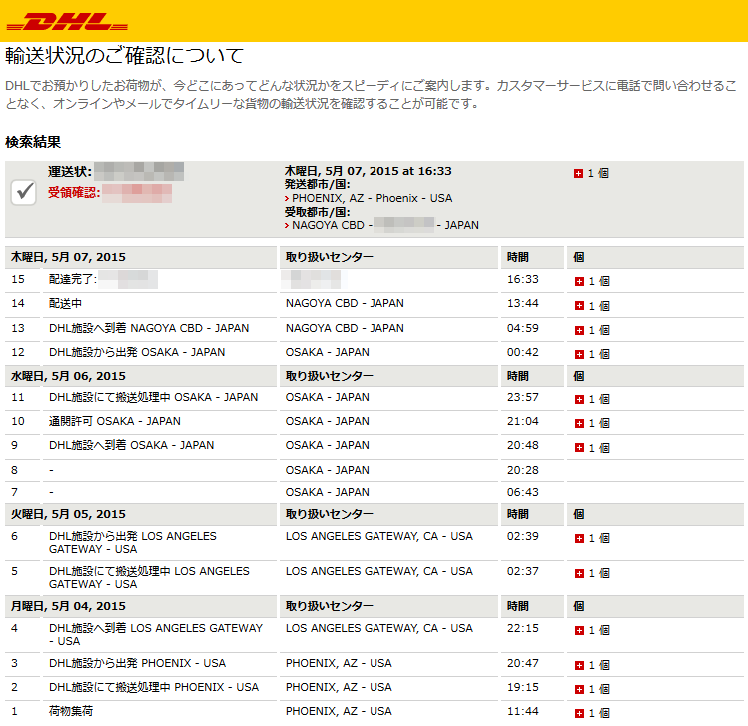Expand pieces for row 5 processing at LOS ANGELES GATEWAY
The image size is (748, 726).
[x=579, y=573]
